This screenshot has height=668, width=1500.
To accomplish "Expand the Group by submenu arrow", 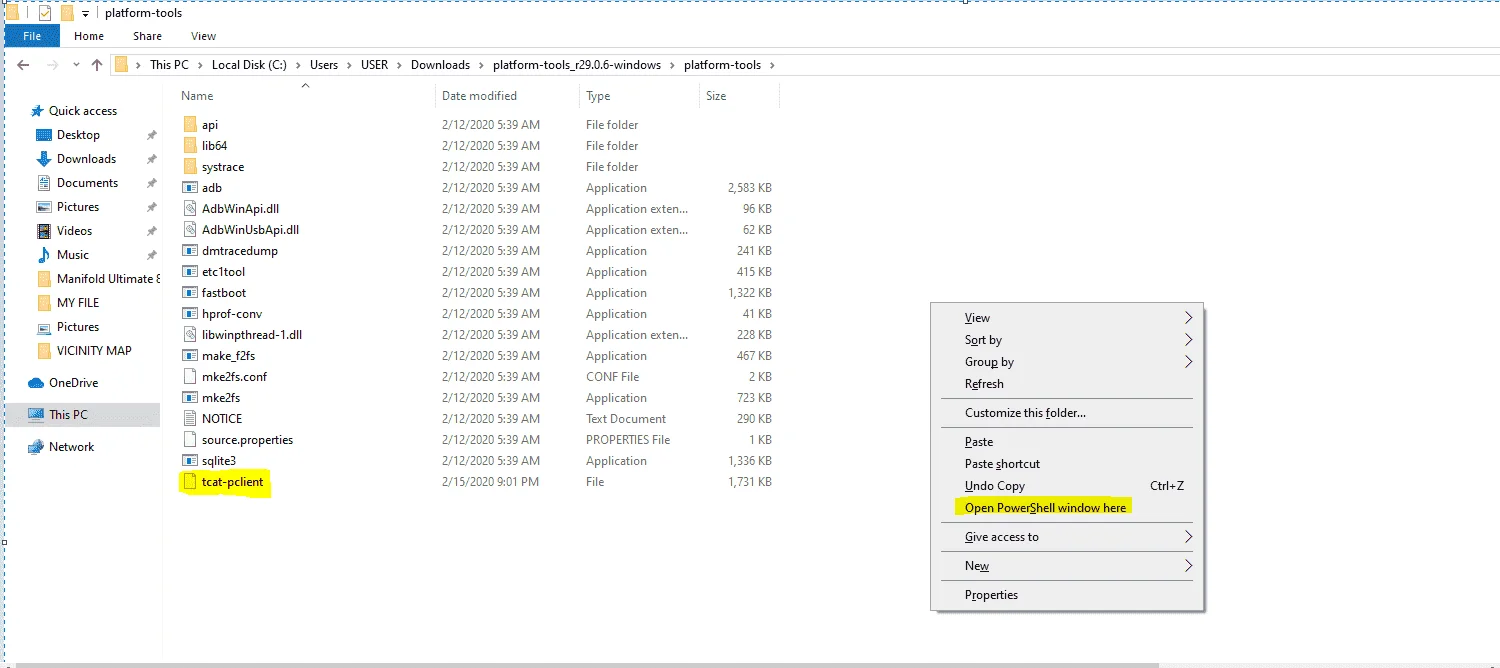I will 1188,362.
